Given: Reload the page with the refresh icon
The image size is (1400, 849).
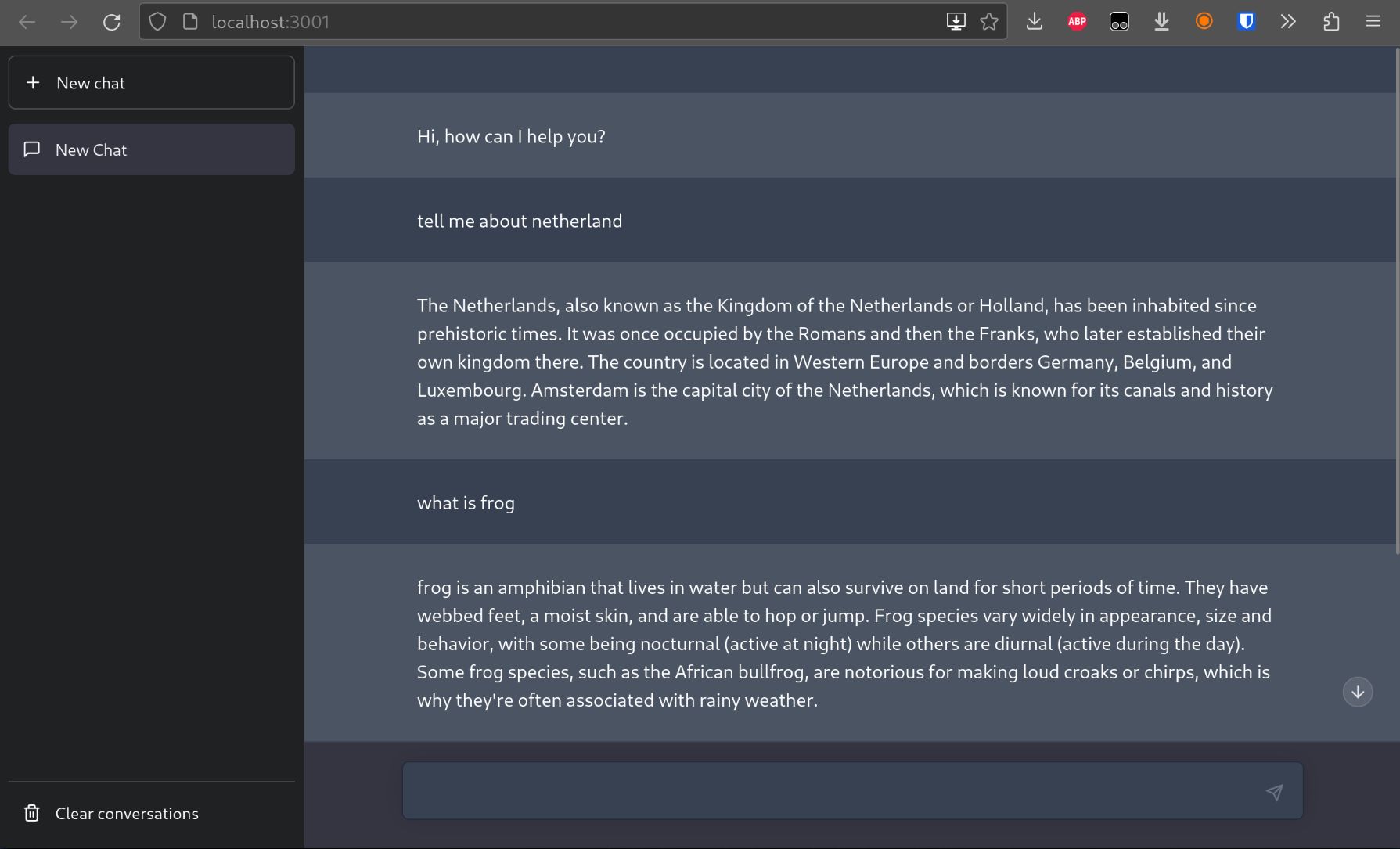Looking at the screenshot, I should coord(112,22).
